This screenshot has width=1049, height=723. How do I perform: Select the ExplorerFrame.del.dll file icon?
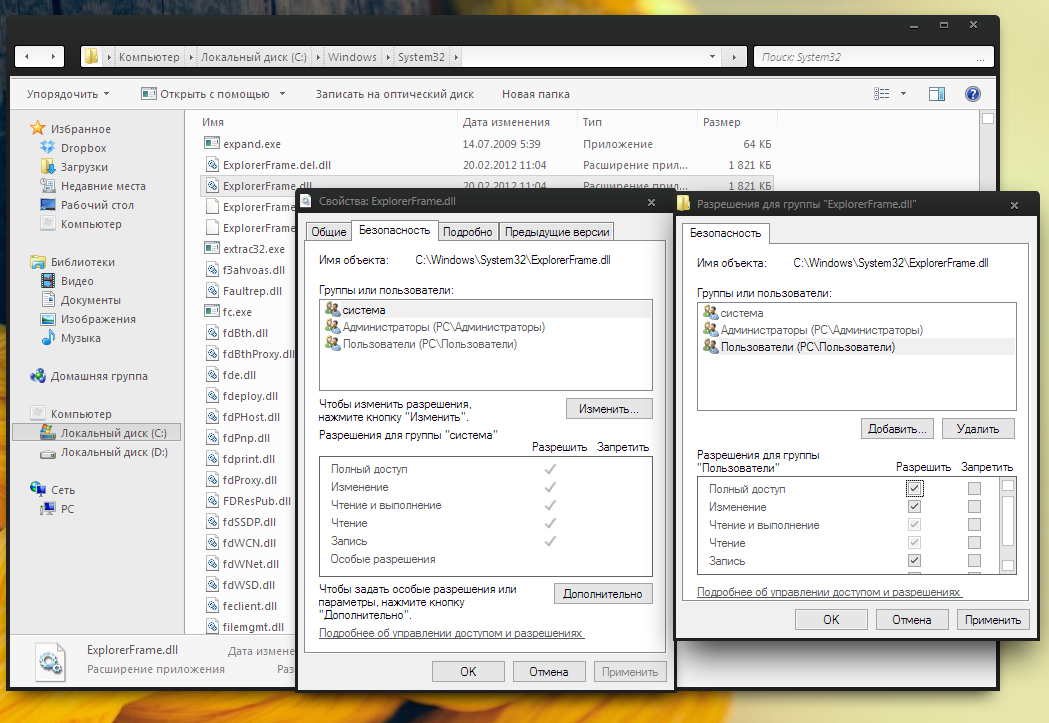pyautogui.click(x=212, y=165)
